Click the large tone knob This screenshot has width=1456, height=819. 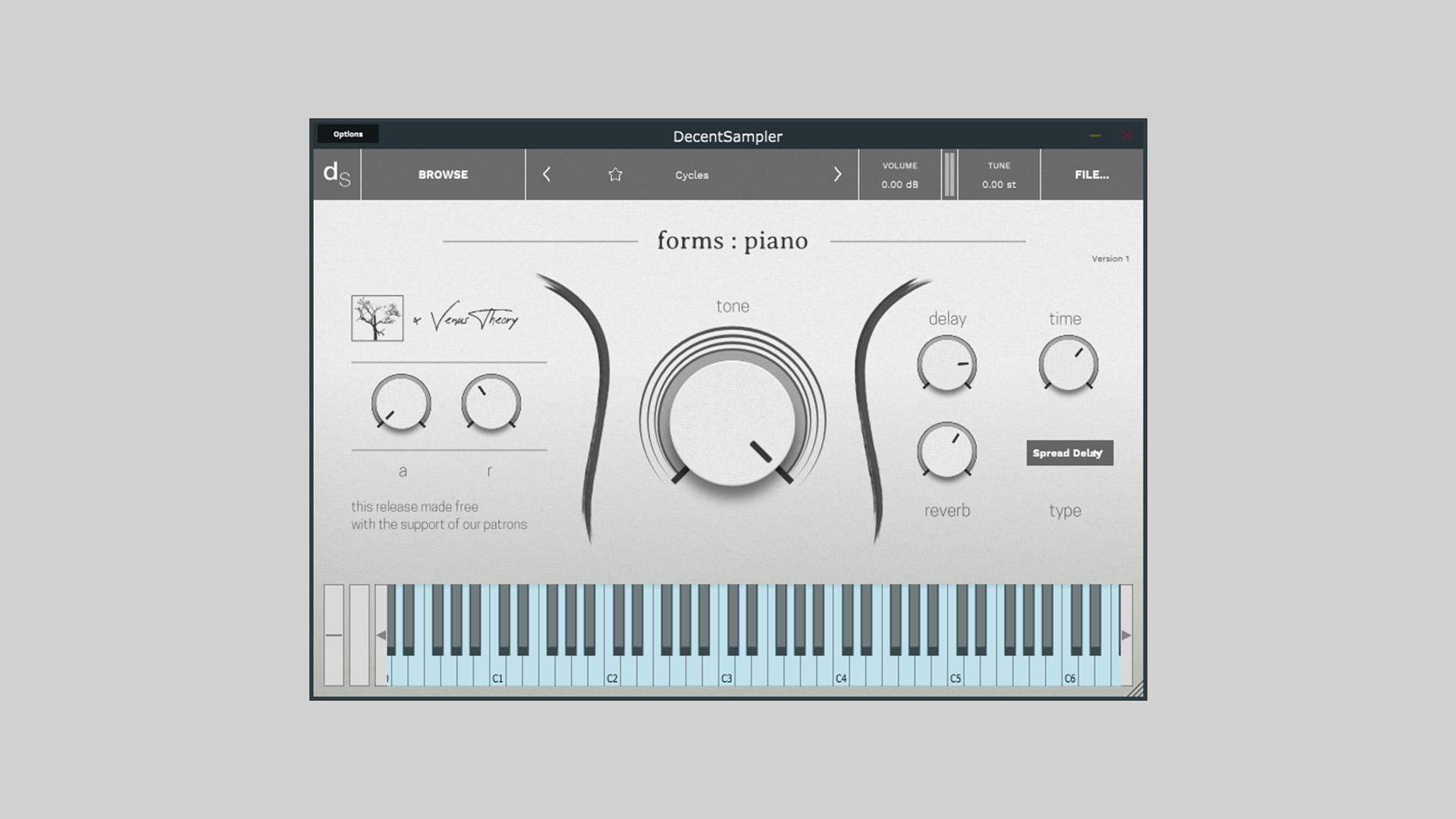[732, 422]
